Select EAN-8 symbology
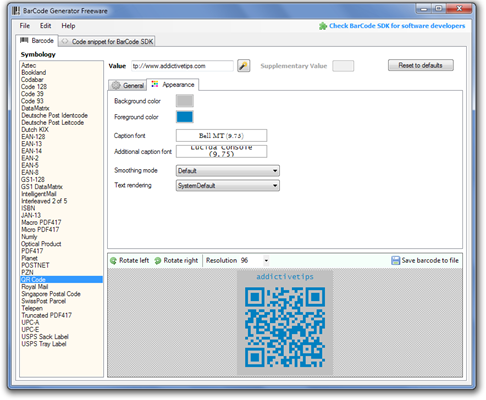Image resolution: width=486 pixels, height=400 pixels. click(x=30, y=172)
